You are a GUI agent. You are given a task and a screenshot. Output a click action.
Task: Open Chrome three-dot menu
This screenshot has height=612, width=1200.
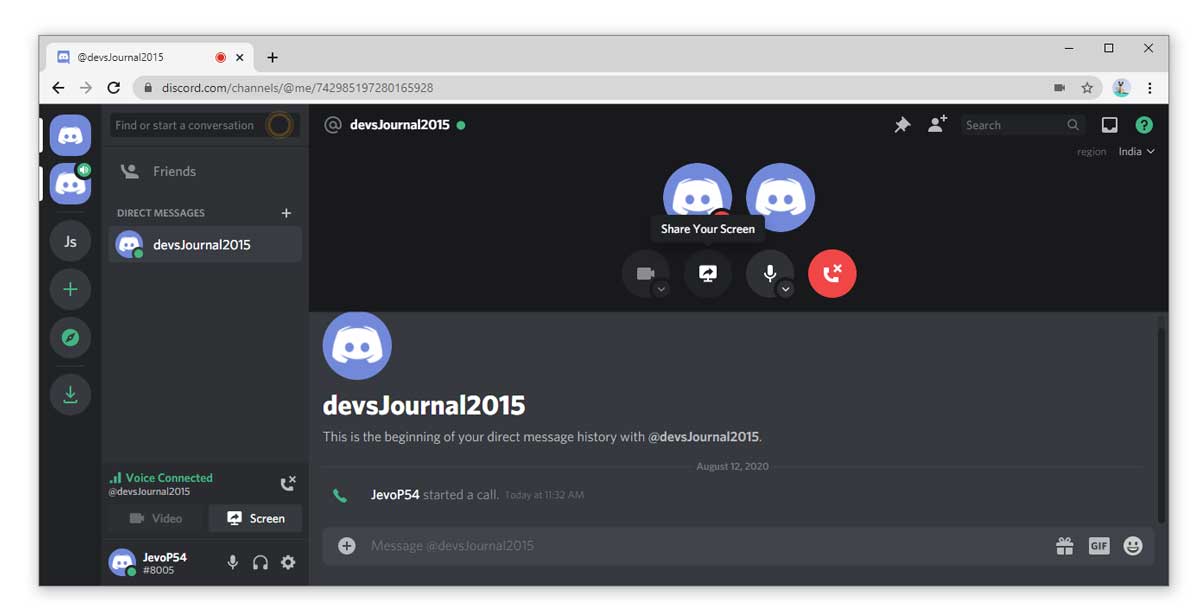[1150, 88]
